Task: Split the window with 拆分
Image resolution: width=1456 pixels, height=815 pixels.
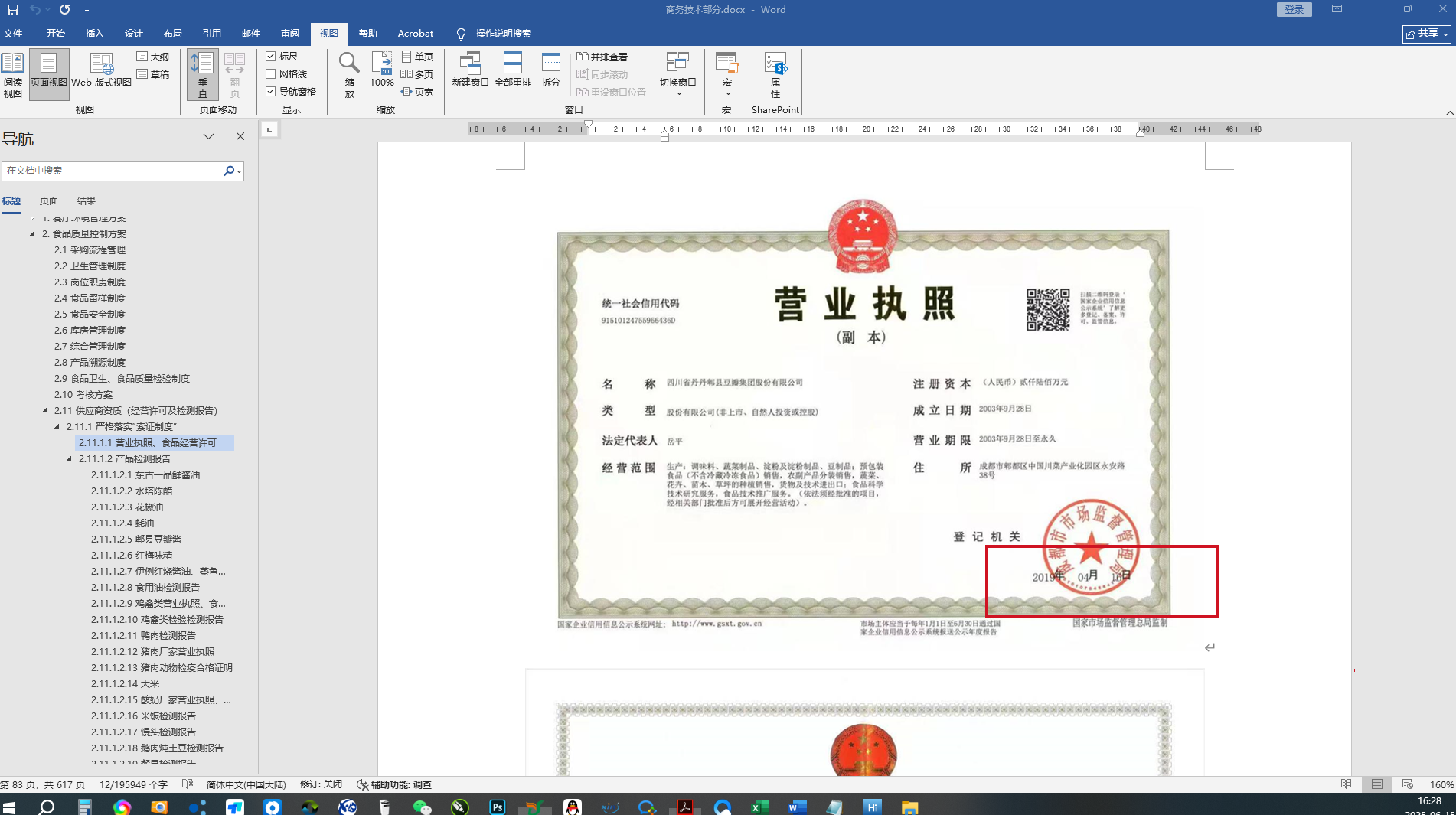Action: coord(550,70)
